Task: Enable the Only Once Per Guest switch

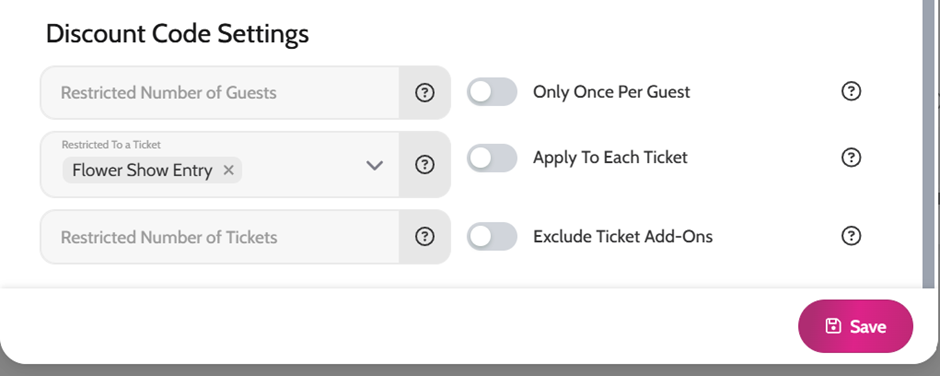Action: coord(492,92)
